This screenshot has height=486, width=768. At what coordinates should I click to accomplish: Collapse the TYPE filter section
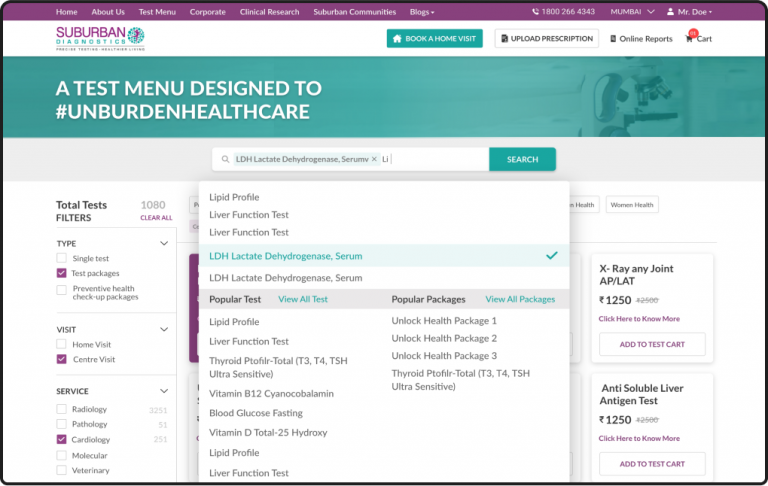click(x=164, y=243)
